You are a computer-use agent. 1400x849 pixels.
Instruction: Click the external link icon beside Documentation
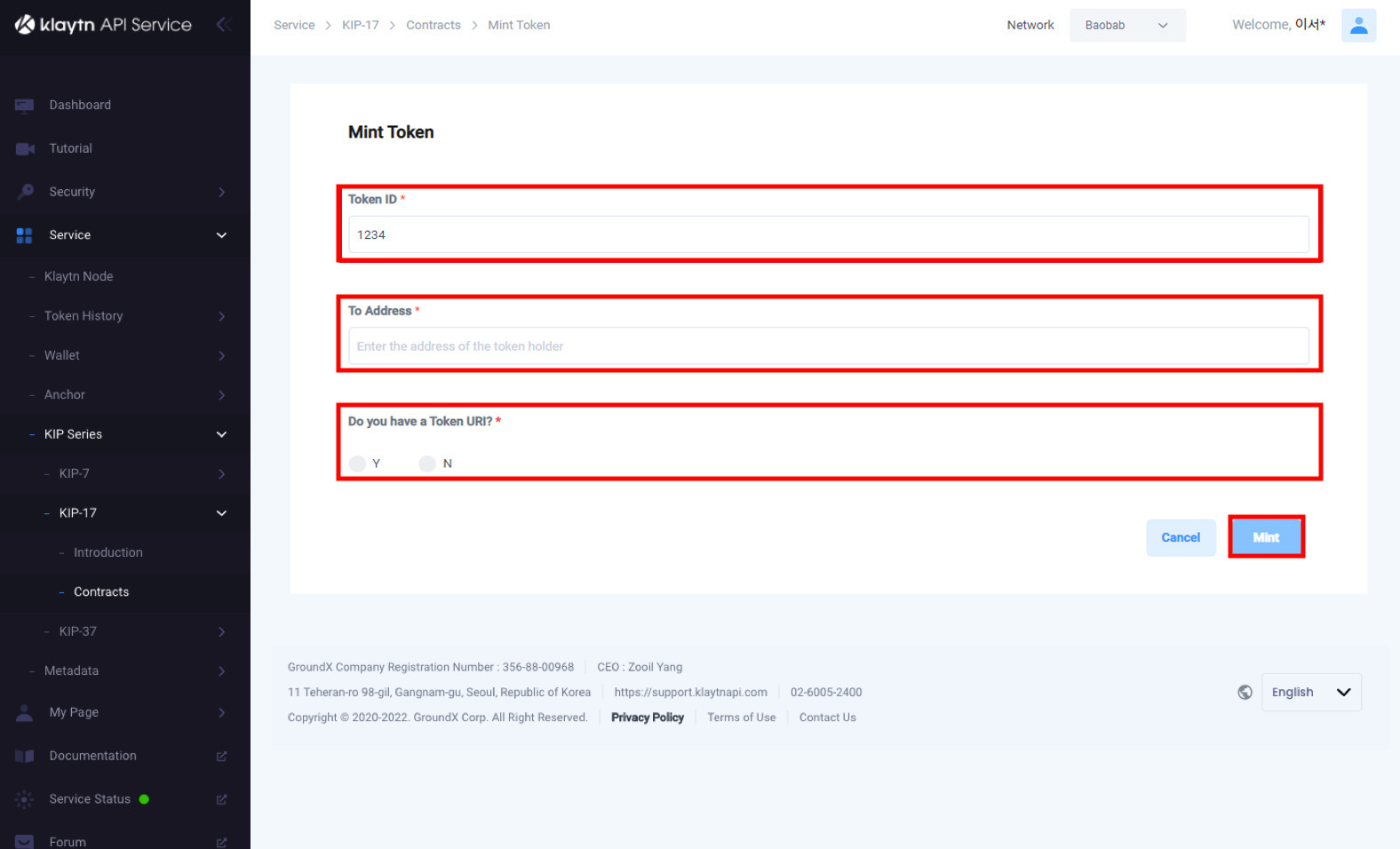(221, 756)
